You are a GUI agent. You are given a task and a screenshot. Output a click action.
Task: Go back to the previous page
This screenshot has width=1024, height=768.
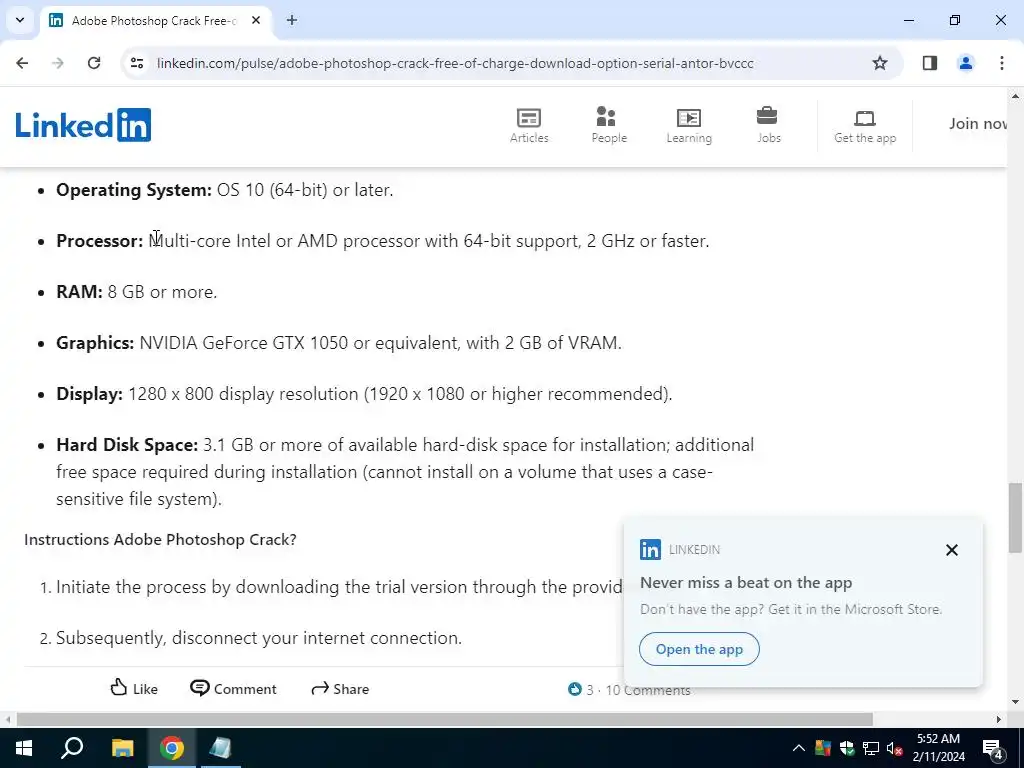pos(22,63)
